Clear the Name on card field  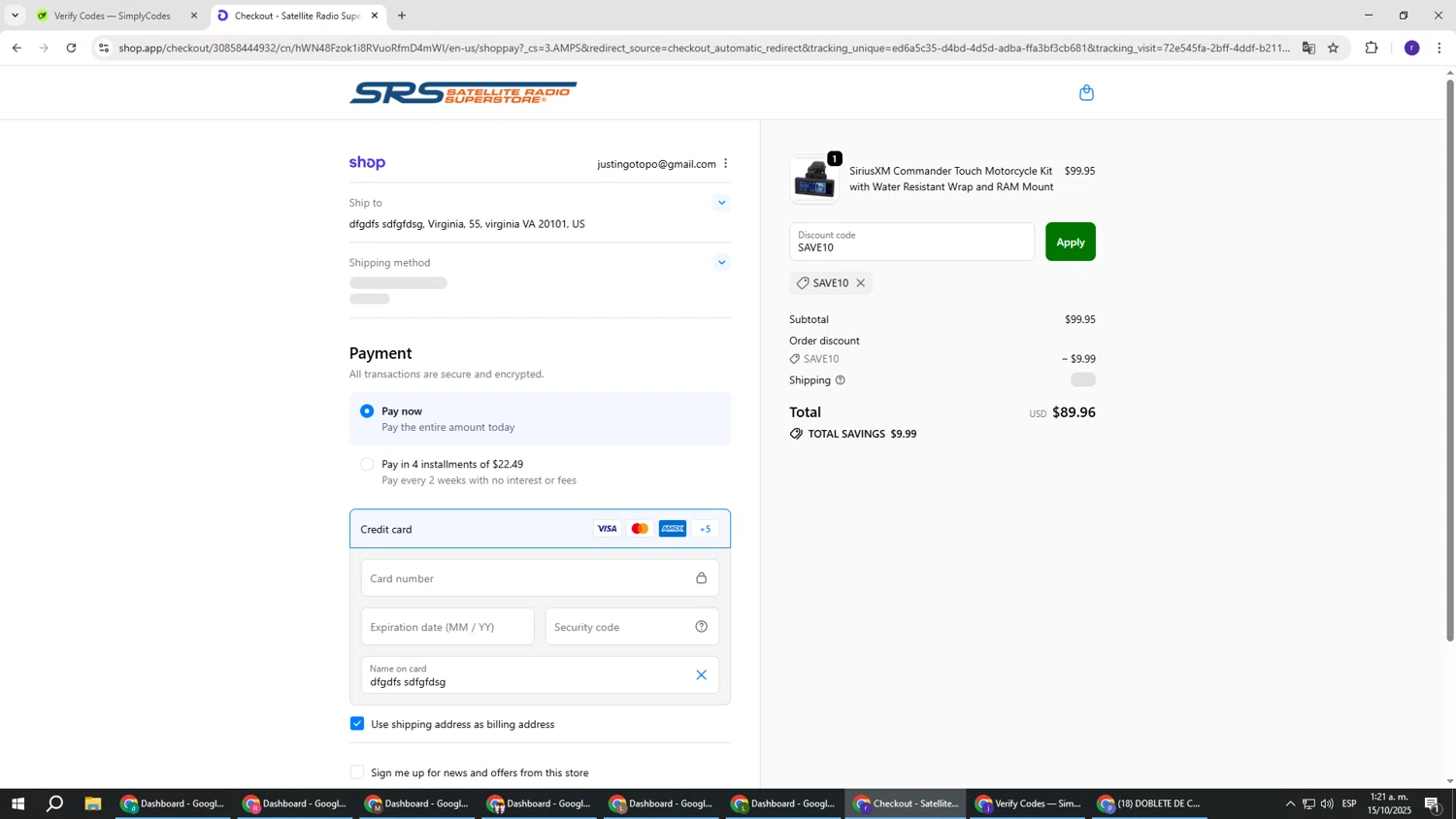(701, 675)
